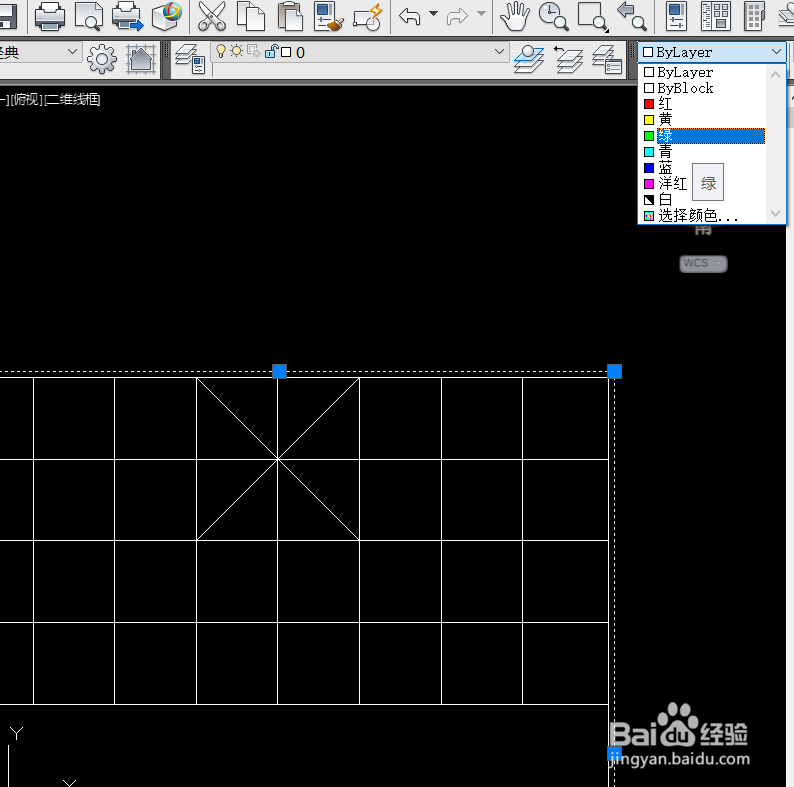Open the WCS coordinate system dropdown

[703, 263]
